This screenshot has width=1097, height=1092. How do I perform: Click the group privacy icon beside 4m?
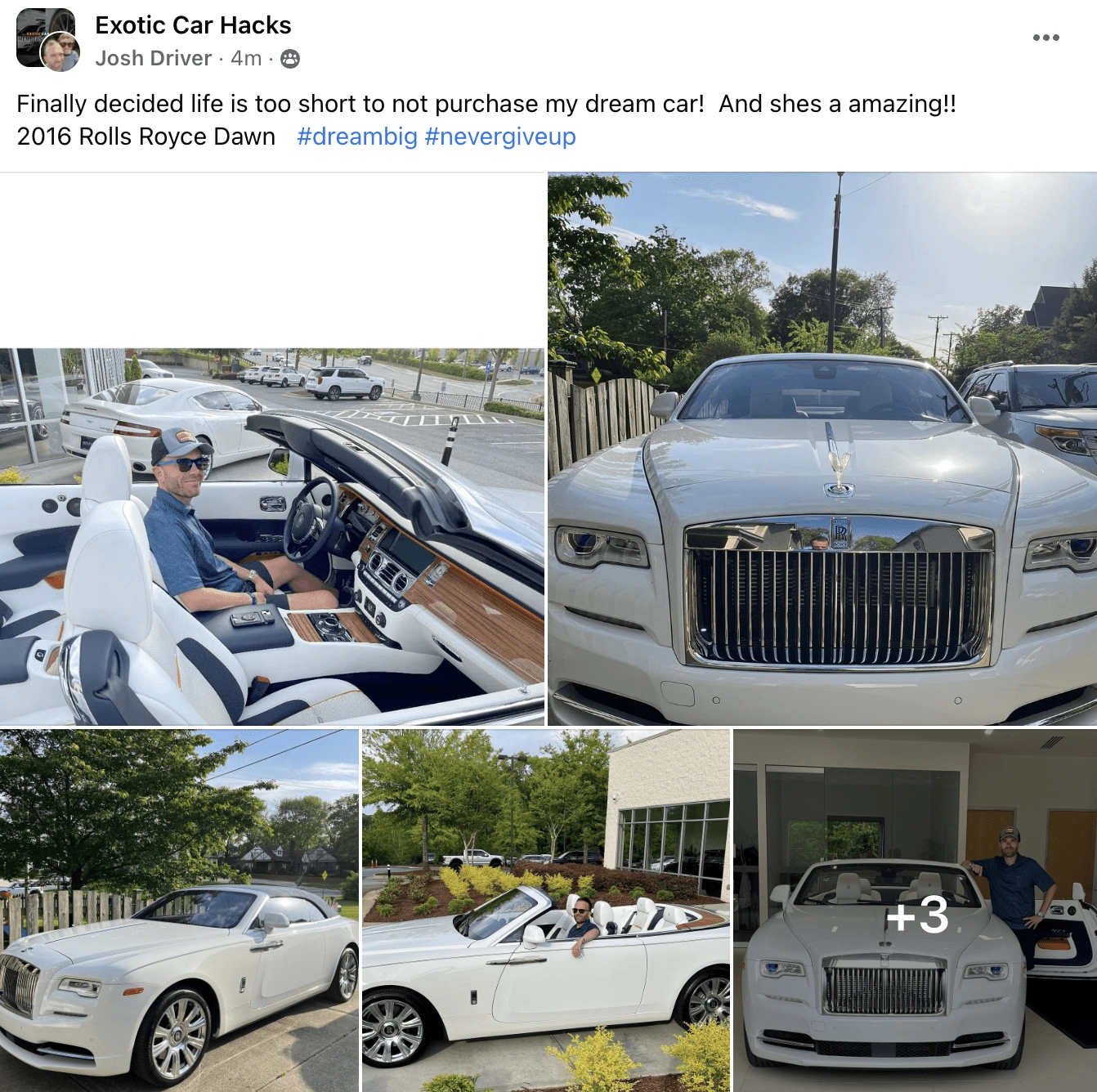(x=290, y=59)
